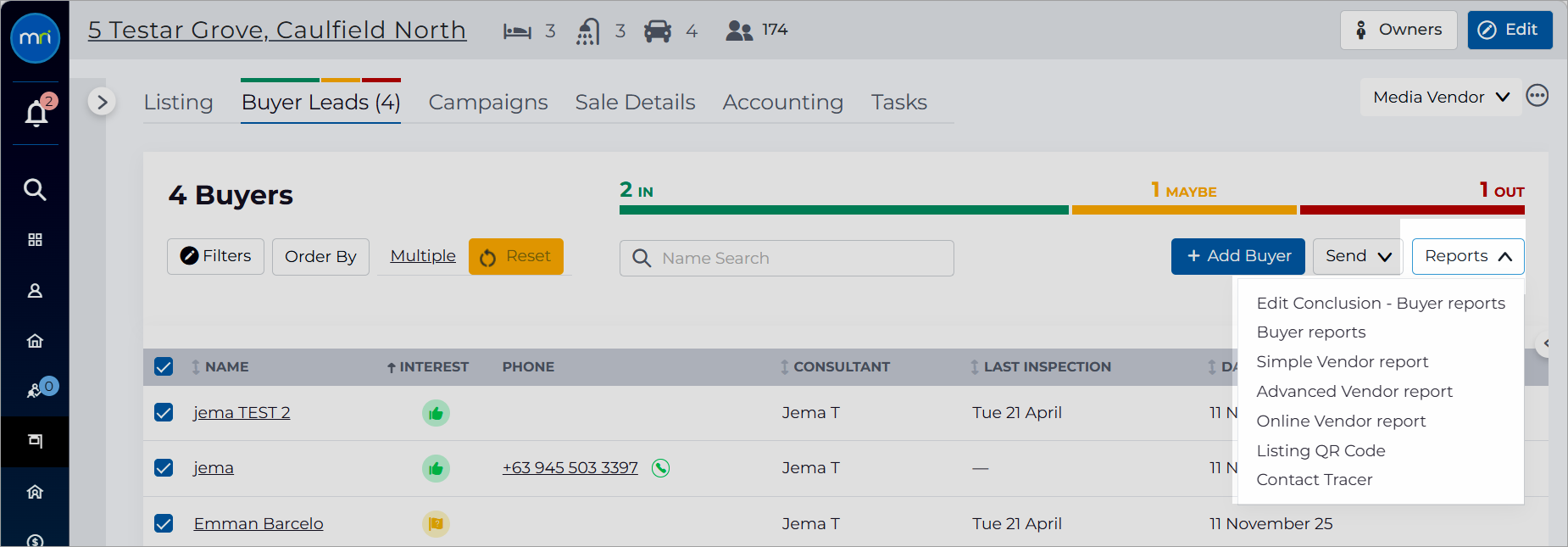The image size is (1568, 547).
Task: Open the sidebar search magnifier
Action: (35, 189)
